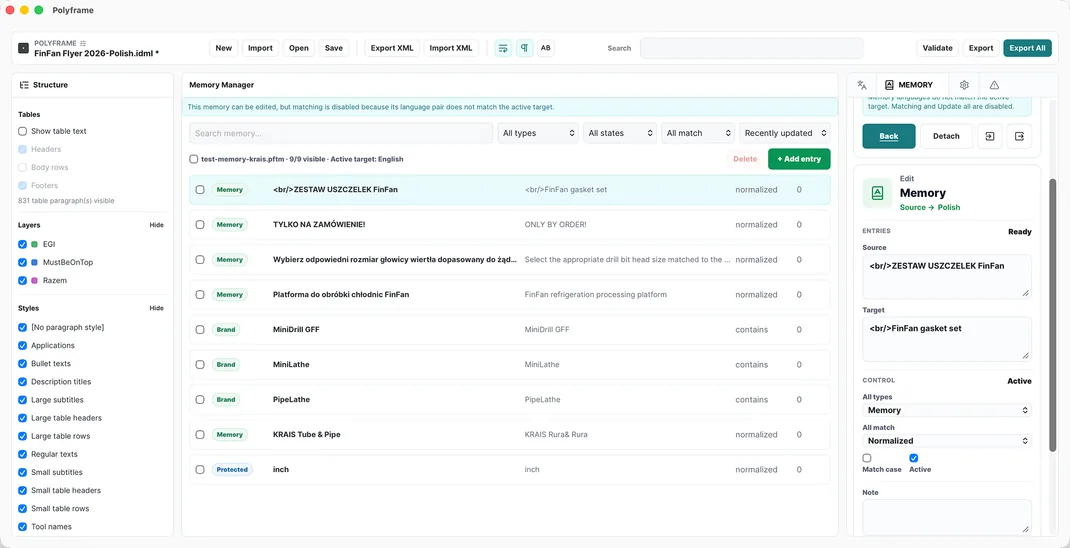Hide the Layers section

point(156,225)
